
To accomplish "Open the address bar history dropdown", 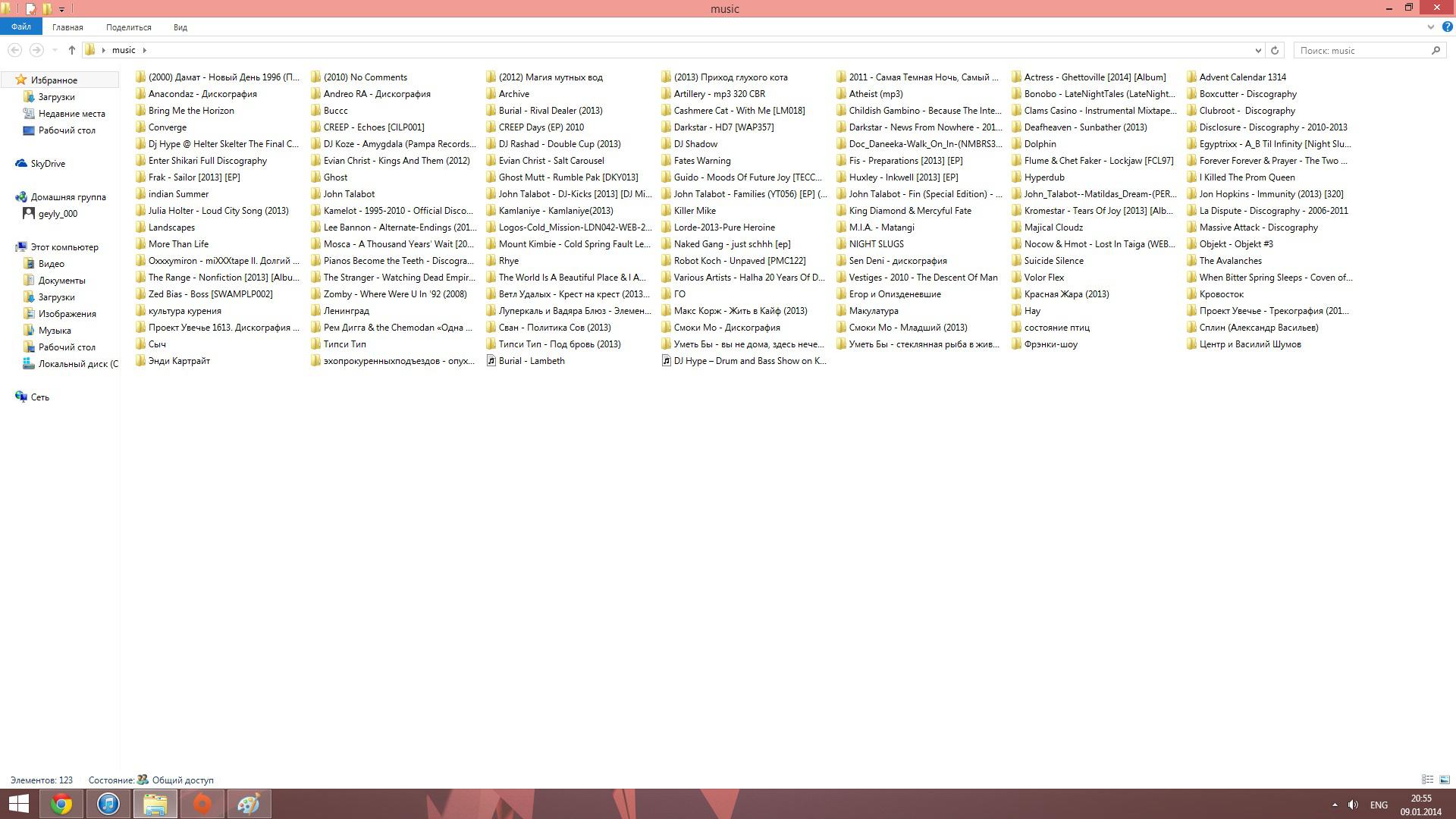I will [x=1258, y=50].
